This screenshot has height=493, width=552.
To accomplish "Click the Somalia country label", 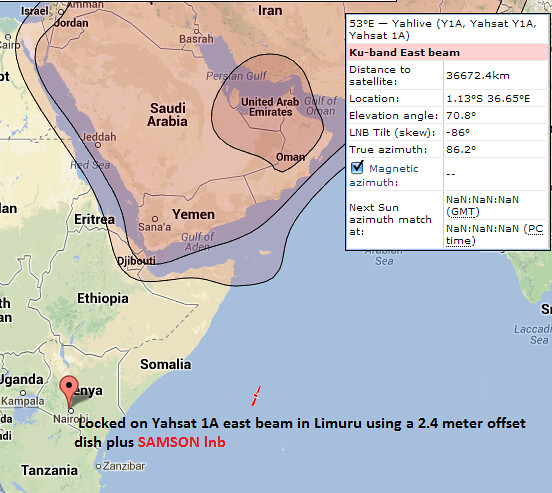I will (165, 364).
